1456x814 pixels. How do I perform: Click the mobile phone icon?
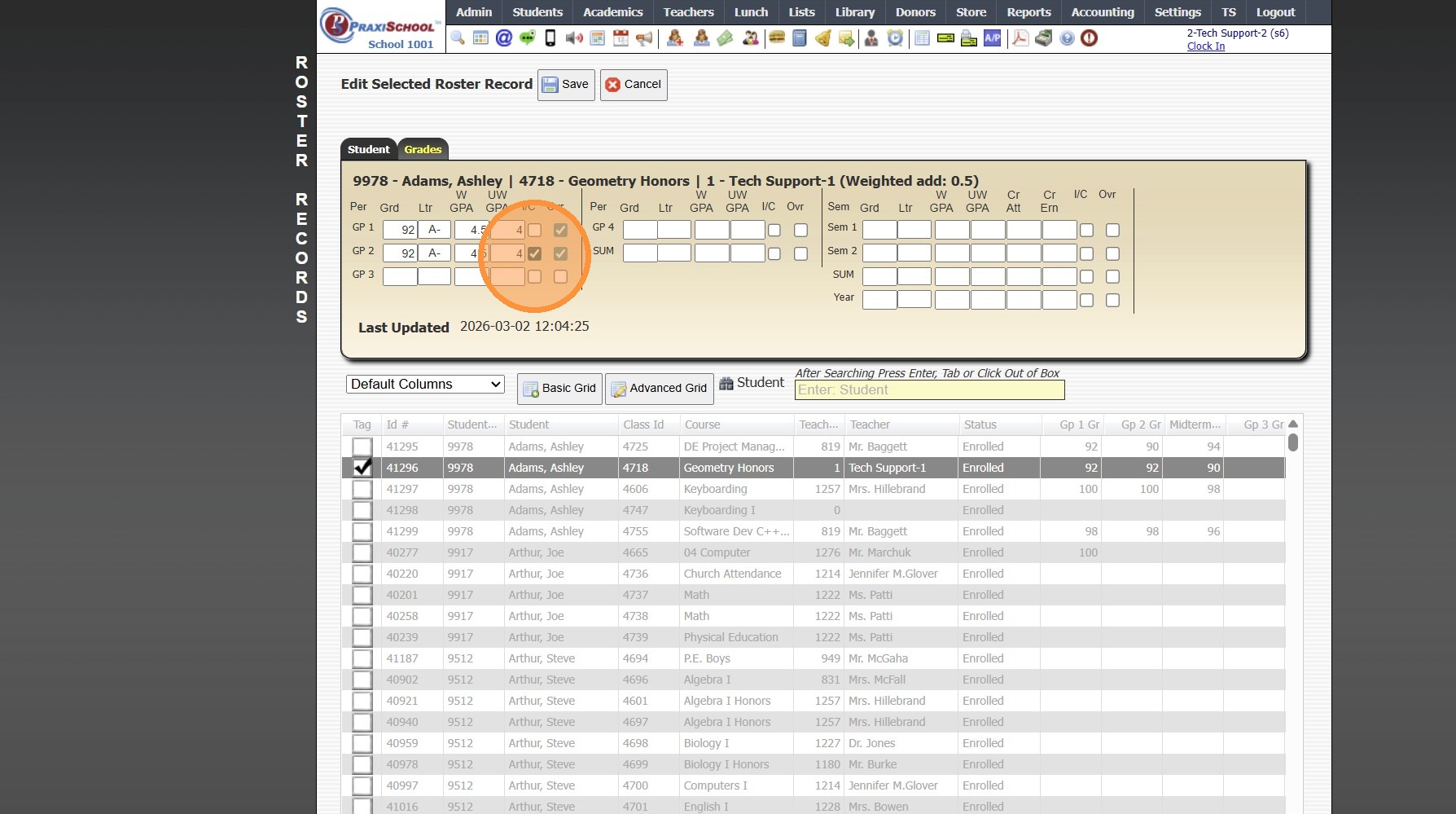[x=550, y=38]
